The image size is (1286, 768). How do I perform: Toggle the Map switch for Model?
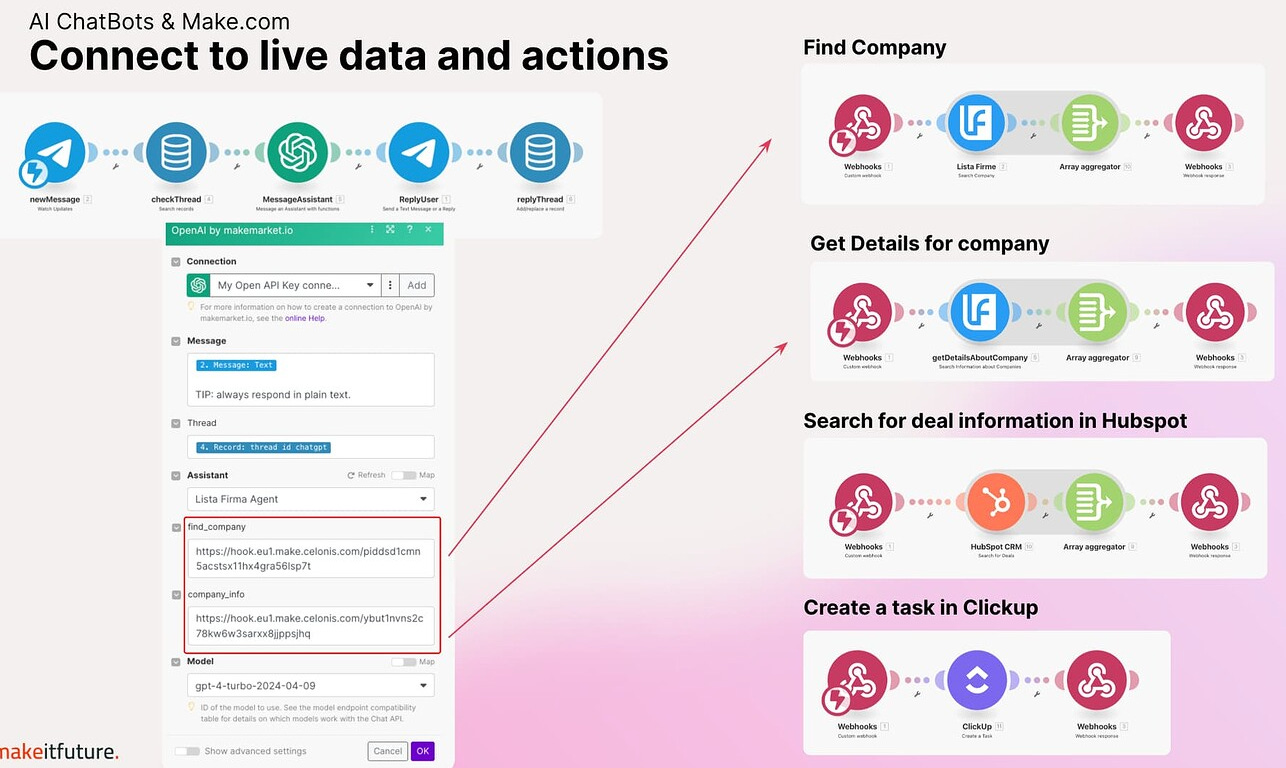point(403,662)
